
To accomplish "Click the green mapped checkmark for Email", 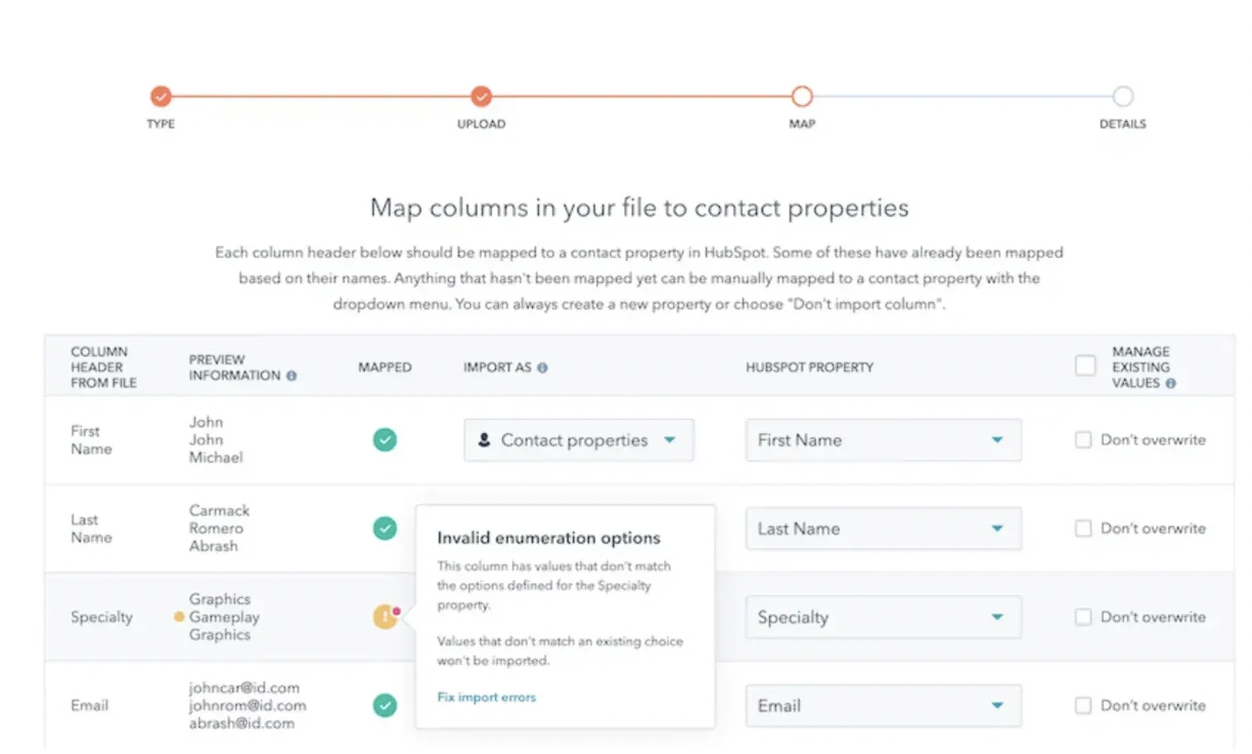I will click(x=385, y=705).
